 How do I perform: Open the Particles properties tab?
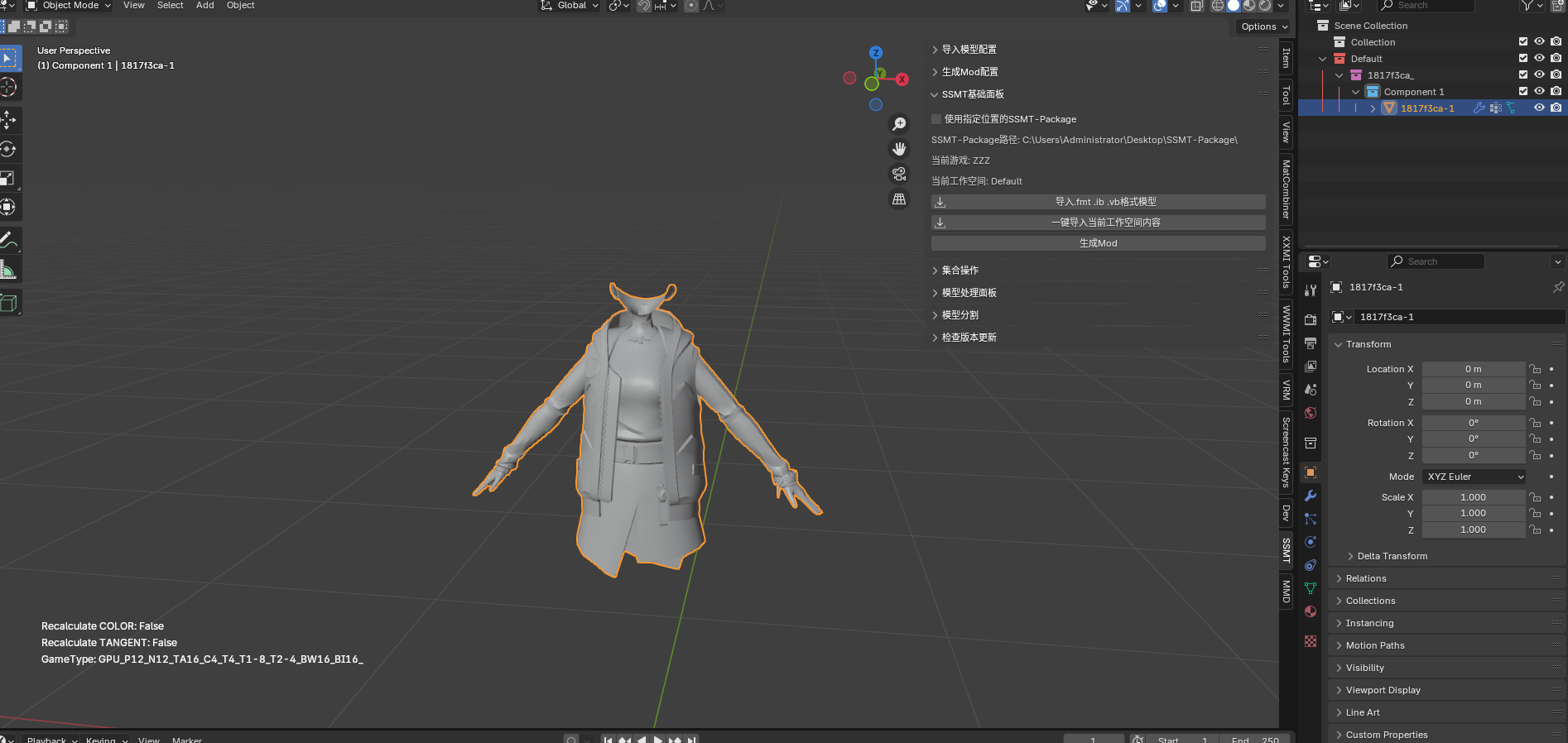[x=1311, y=519]
